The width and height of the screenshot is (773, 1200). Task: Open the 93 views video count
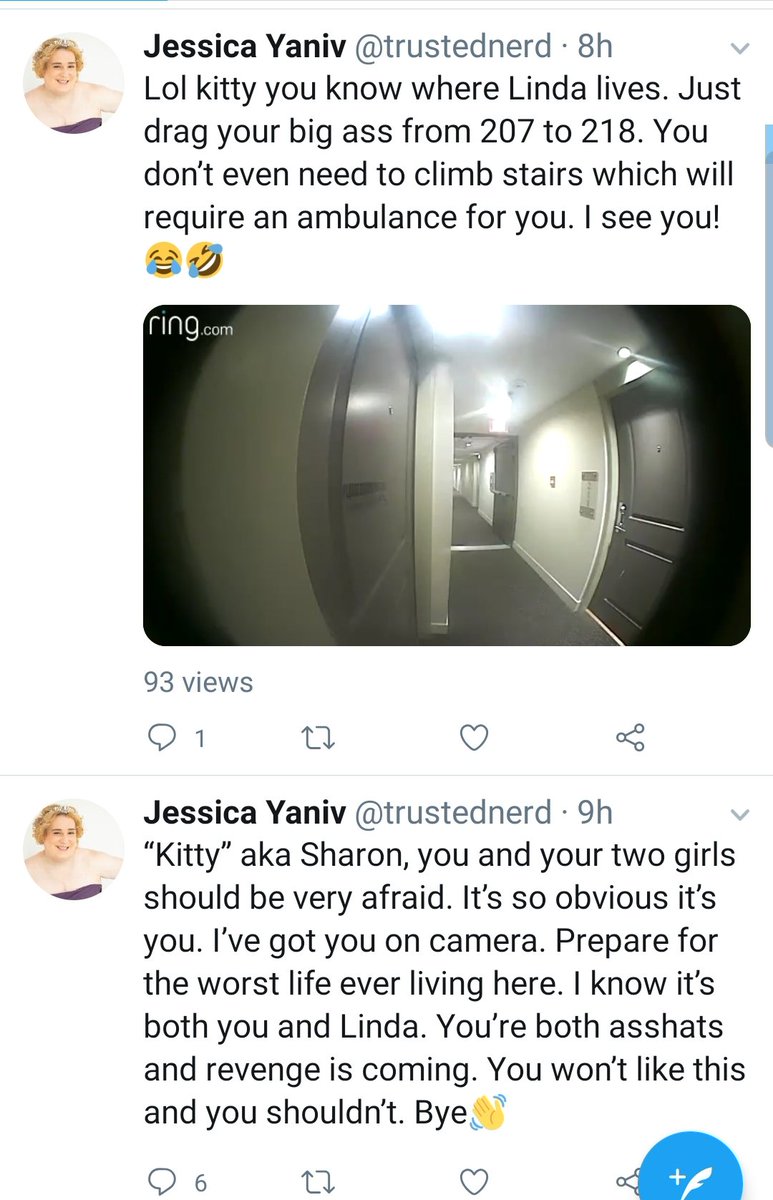(198, 682)
